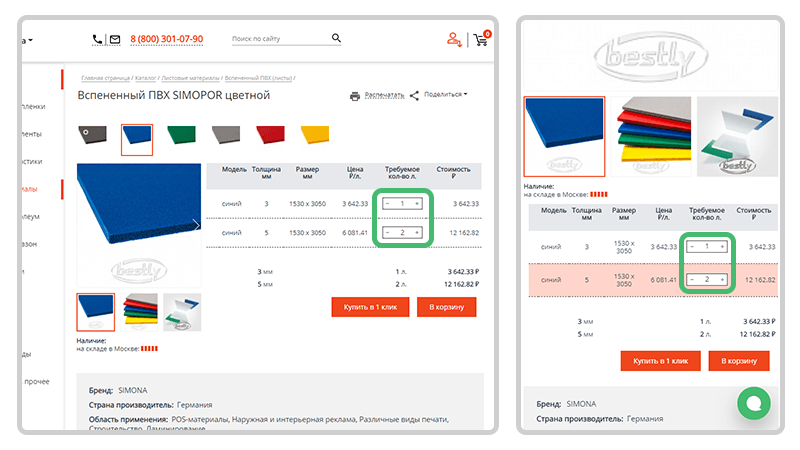This screenshot has height=450, width=800.
Task: Decrease quantity for 5 mm row, desktop view
Action: point(388,233)
